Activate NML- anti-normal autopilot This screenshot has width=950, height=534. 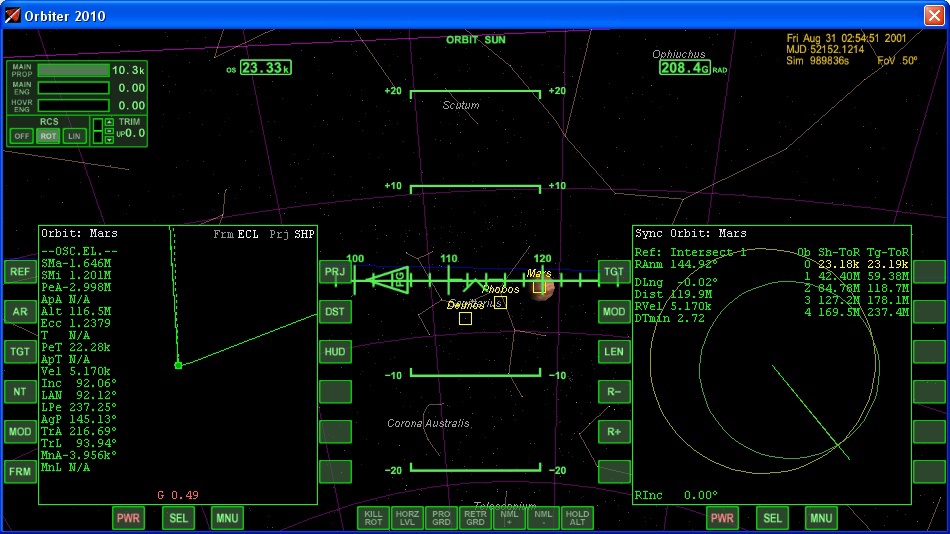click(x=543, y=518)
